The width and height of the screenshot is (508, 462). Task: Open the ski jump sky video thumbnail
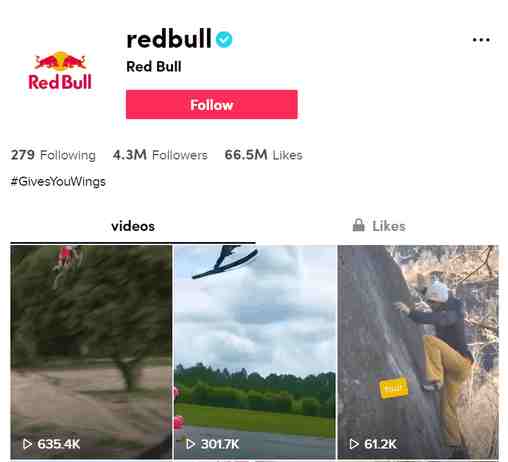255,352
